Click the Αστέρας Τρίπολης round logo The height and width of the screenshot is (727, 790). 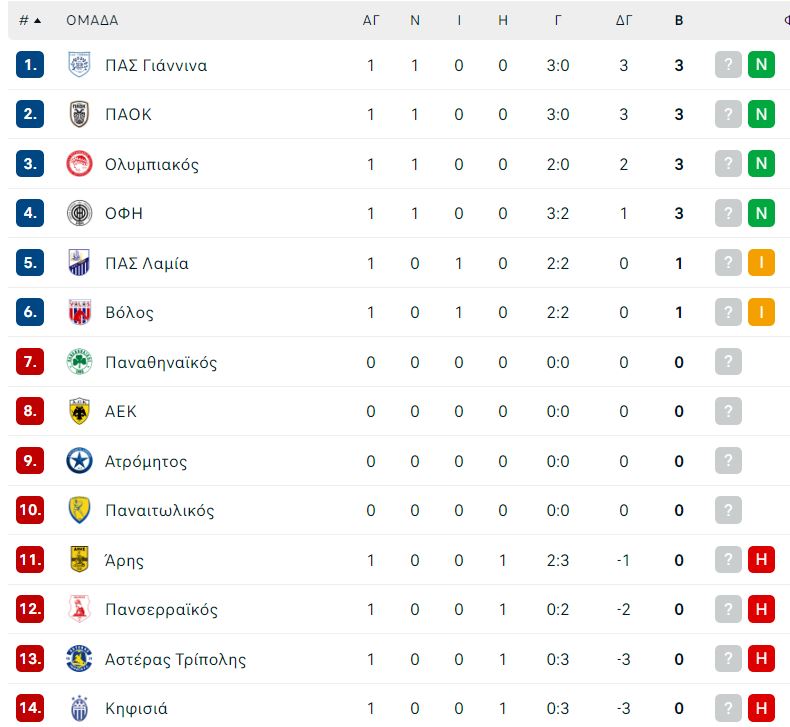79,658
